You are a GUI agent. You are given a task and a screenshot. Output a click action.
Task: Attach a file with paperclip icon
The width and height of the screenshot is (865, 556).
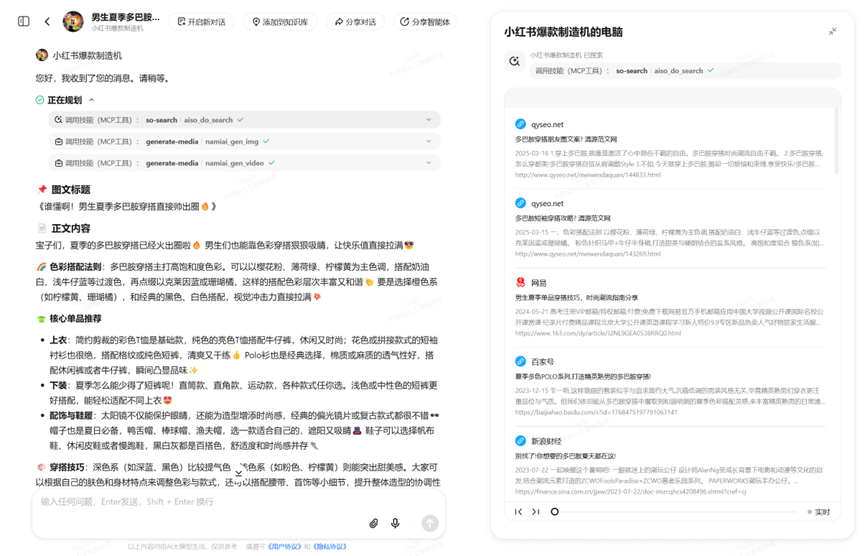tap(373, 523)
